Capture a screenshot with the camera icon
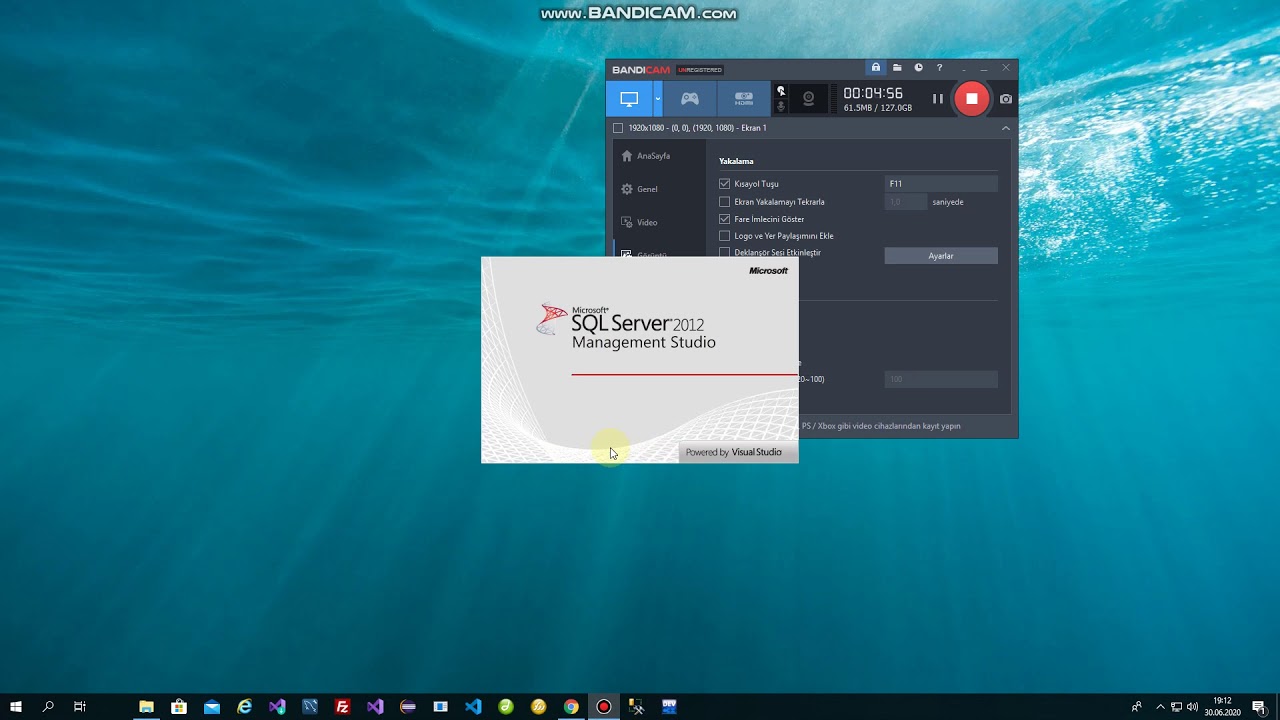1280x720 pixels. pyautogui.click(x=1006, y=99)
